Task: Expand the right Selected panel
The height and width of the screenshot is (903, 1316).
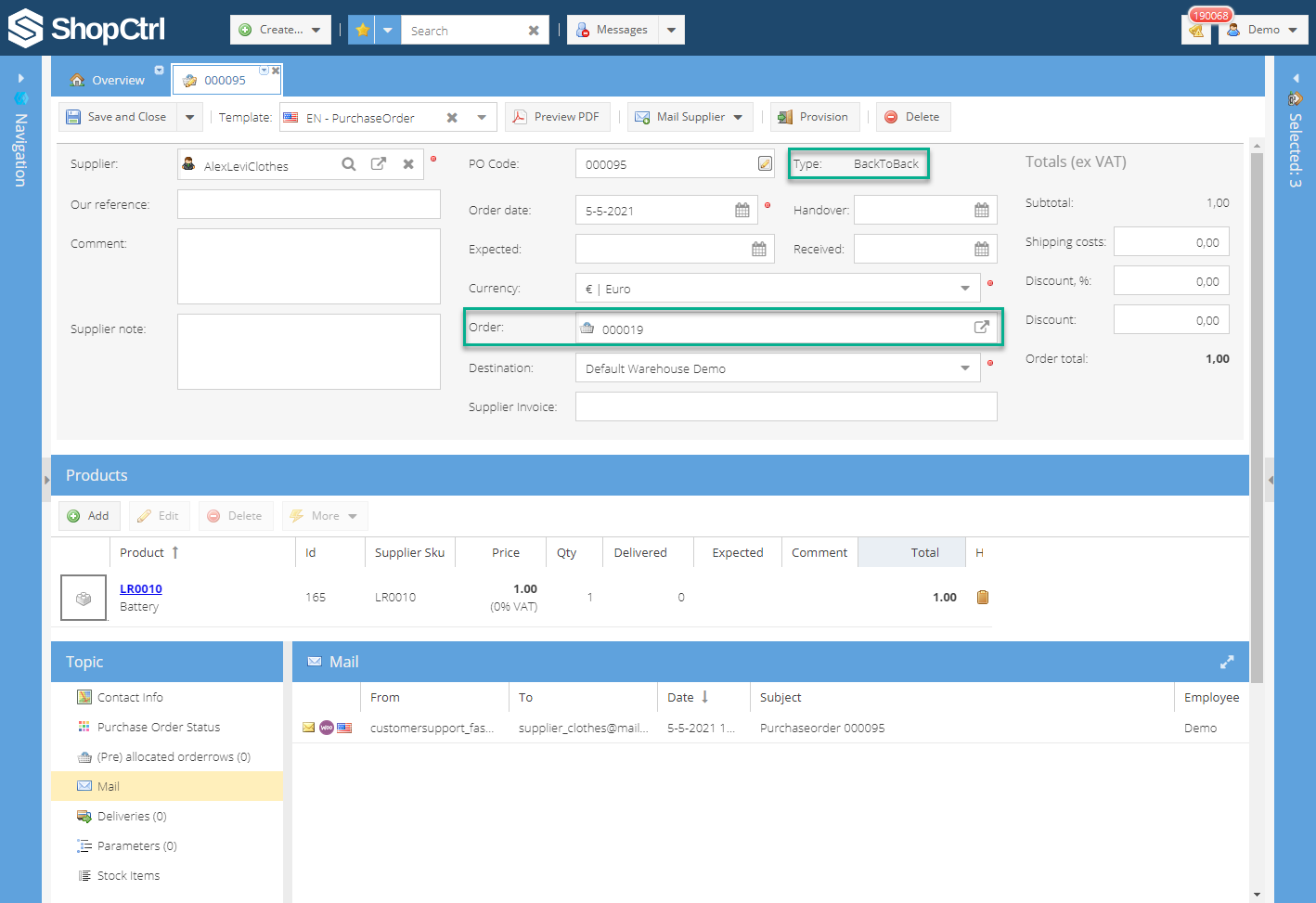Action: 1296,78
